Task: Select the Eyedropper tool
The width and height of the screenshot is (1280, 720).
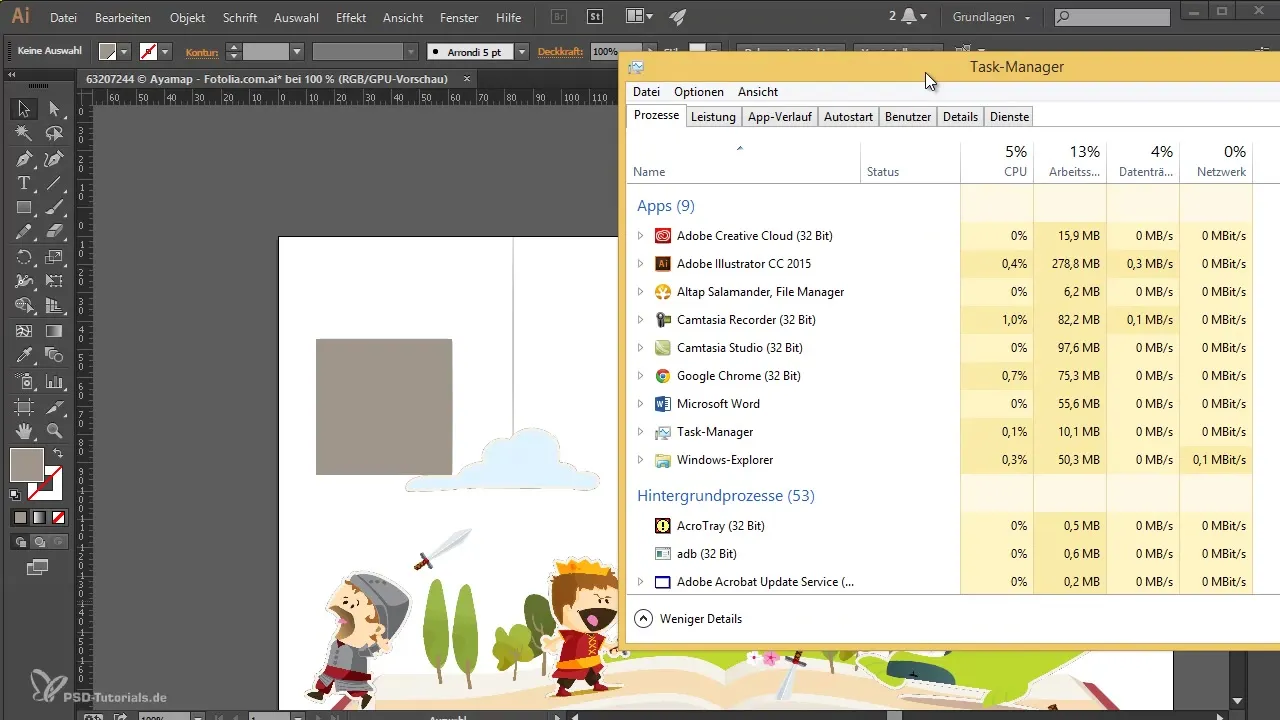Action: coord(24,356)
